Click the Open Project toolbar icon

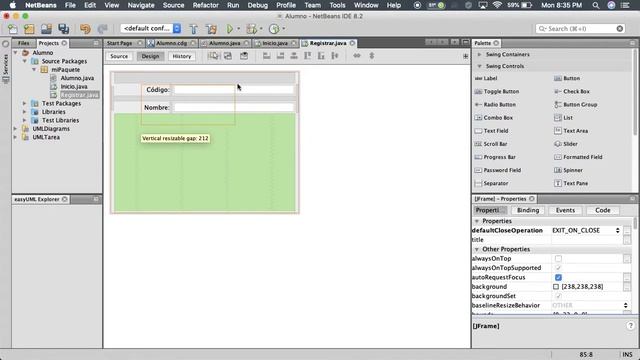[46, 29]
